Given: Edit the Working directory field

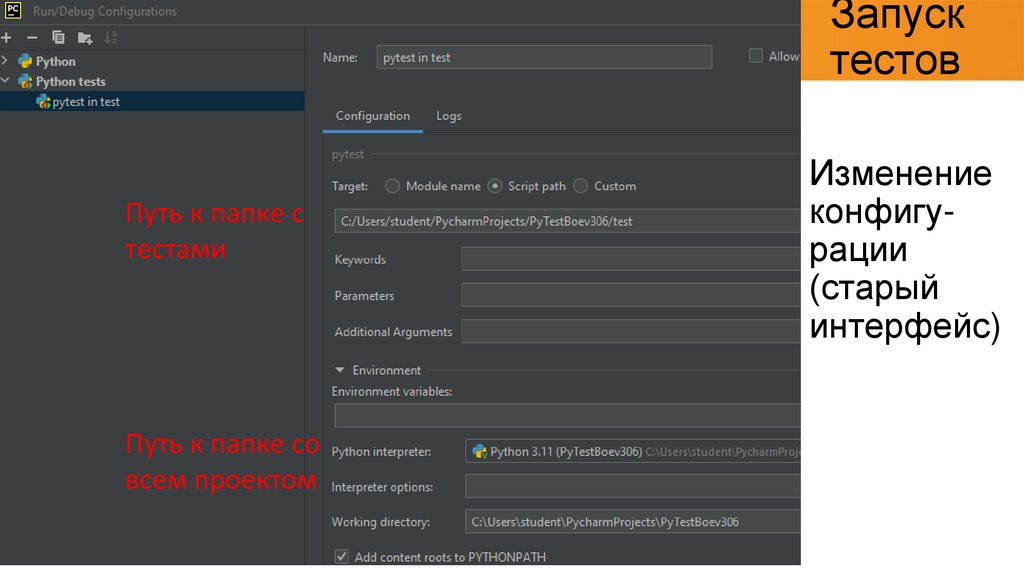Looking at the screenshot, I should point(633,522).
